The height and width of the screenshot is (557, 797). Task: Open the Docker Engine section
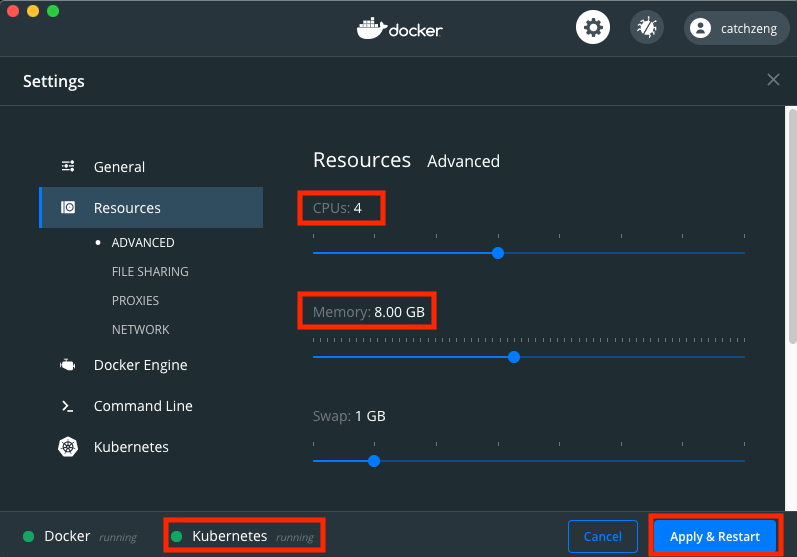point(151,365)
